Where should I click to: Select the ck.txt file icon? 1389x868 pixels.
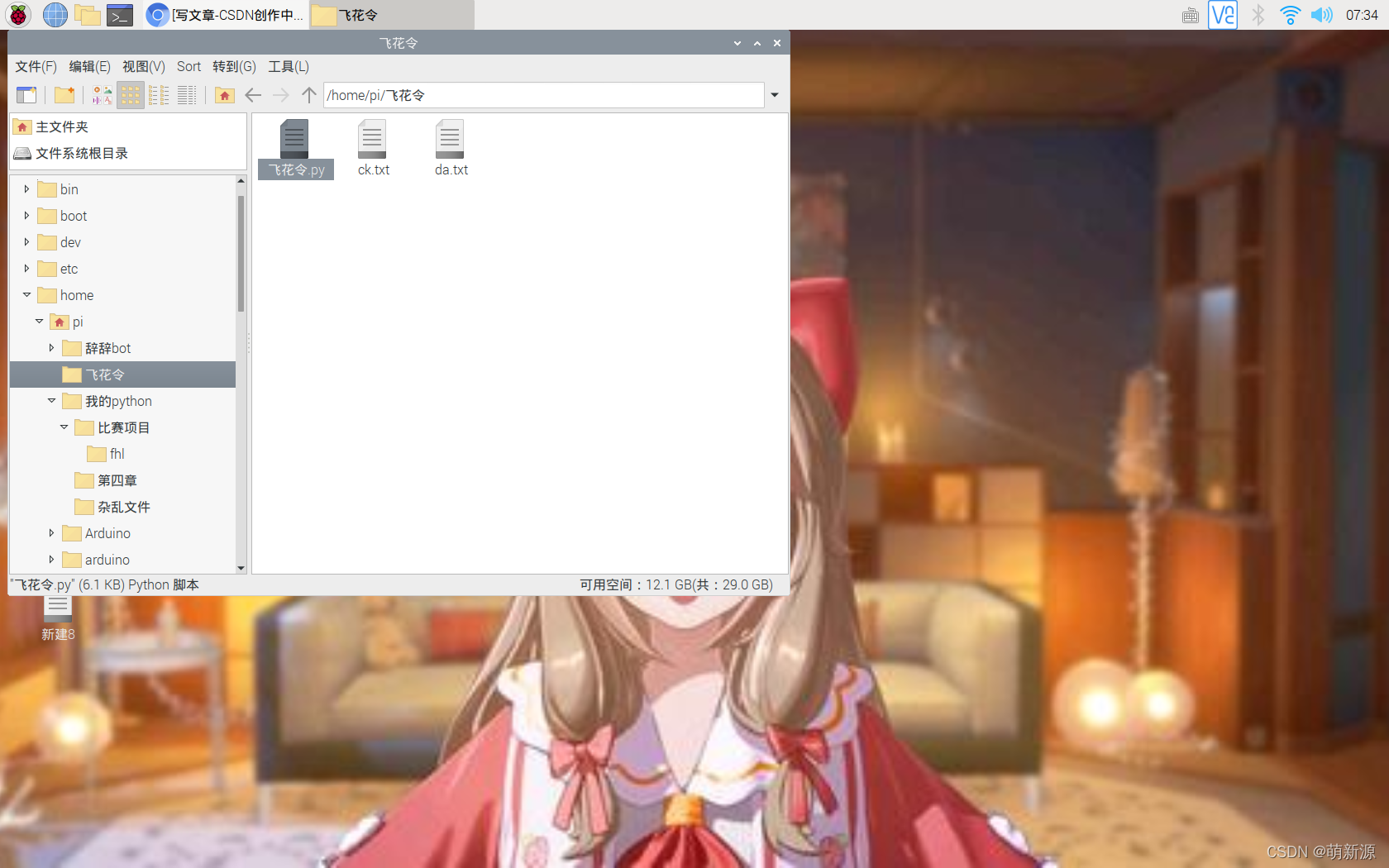373,149
